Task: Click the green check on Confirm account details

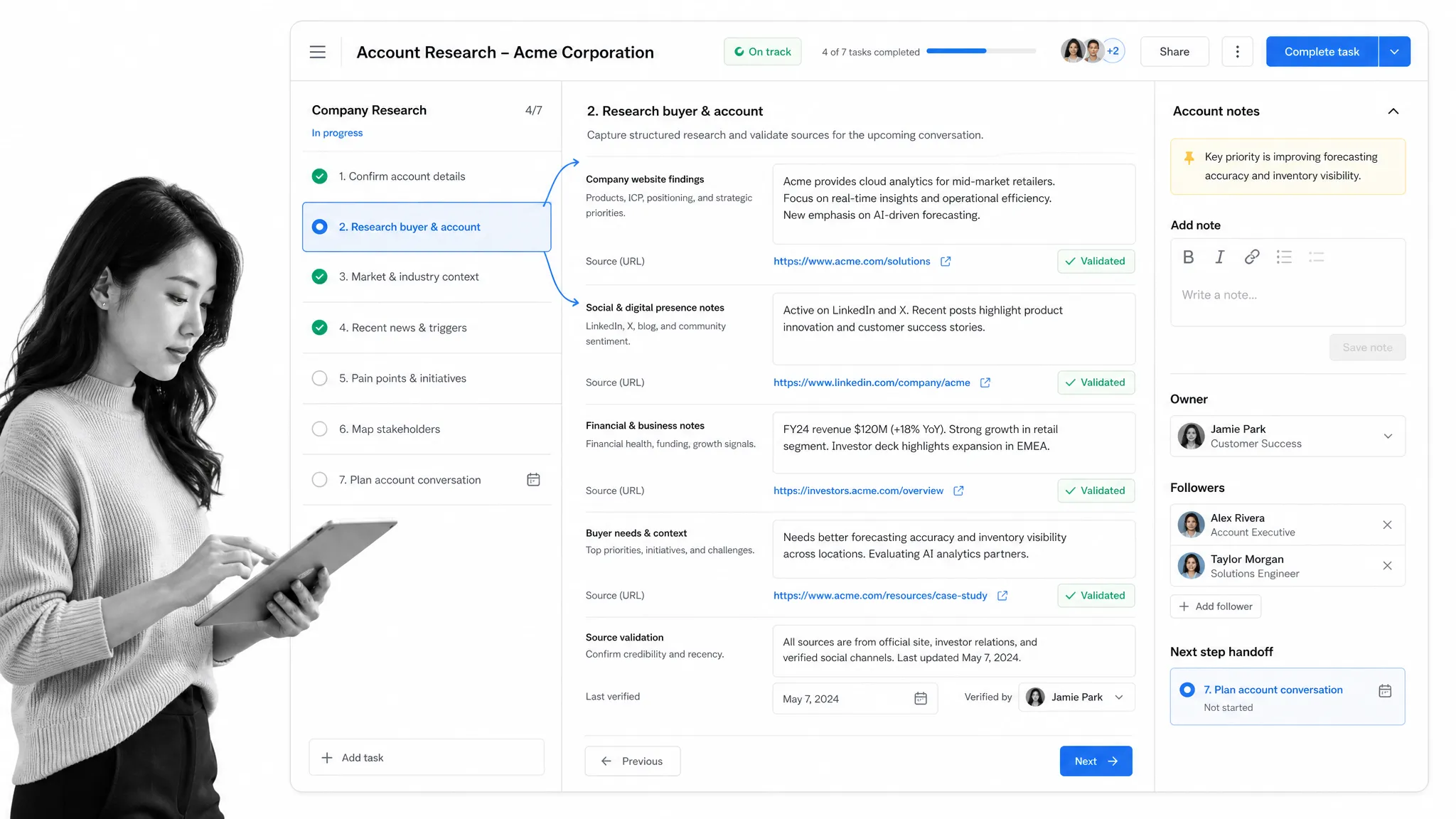Action: pos(320,176)
